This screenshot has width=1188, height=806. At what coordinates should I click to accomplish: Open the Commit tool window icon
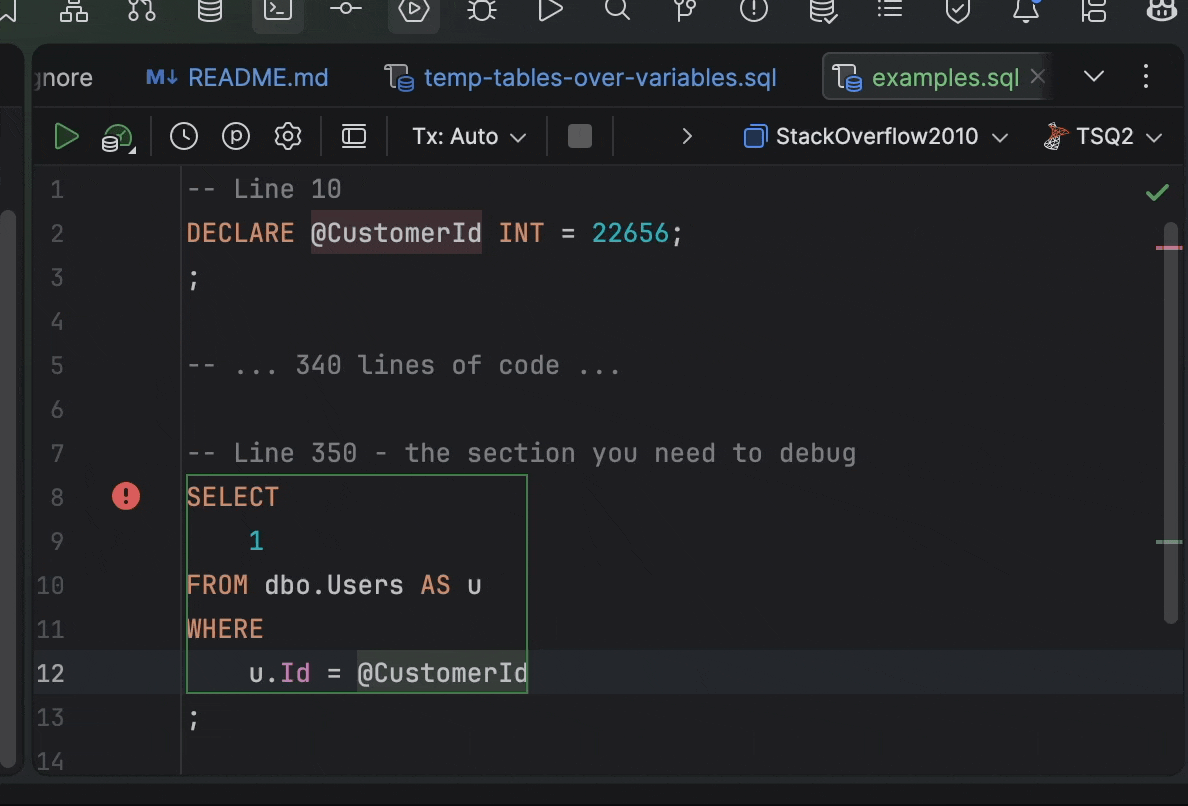point(345,9)
